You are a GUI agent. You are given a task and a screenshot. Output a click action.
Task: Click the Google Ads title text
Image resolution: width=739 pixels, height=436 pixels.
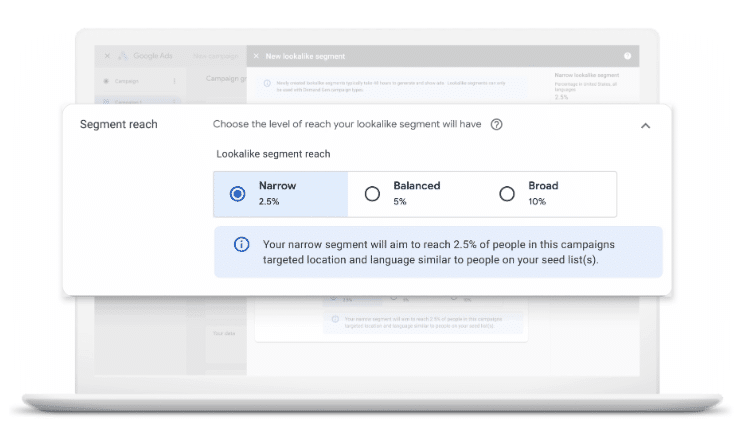[153, 56]
